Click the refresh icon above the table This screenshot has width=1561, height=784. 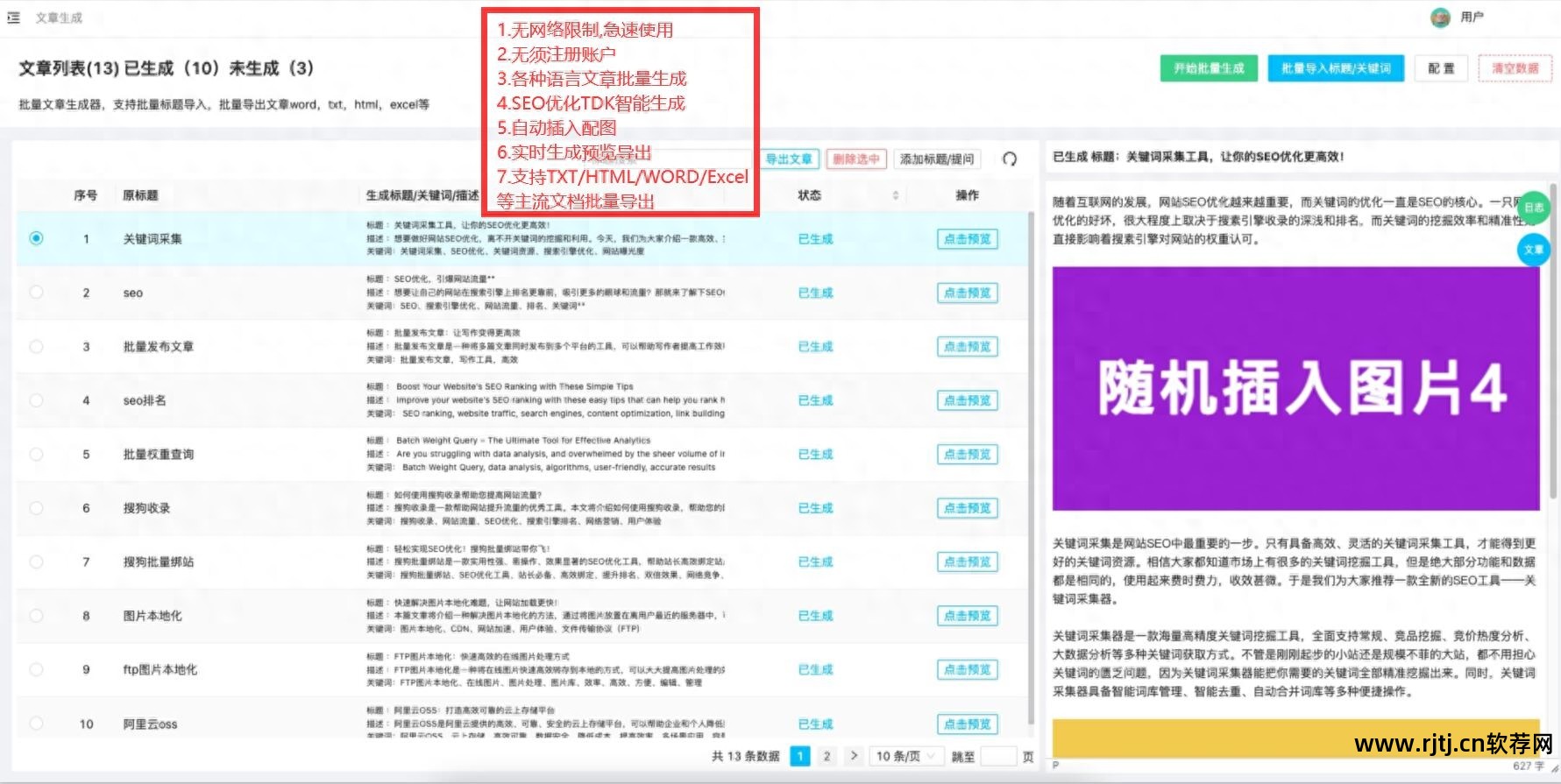pos(1010,159)
